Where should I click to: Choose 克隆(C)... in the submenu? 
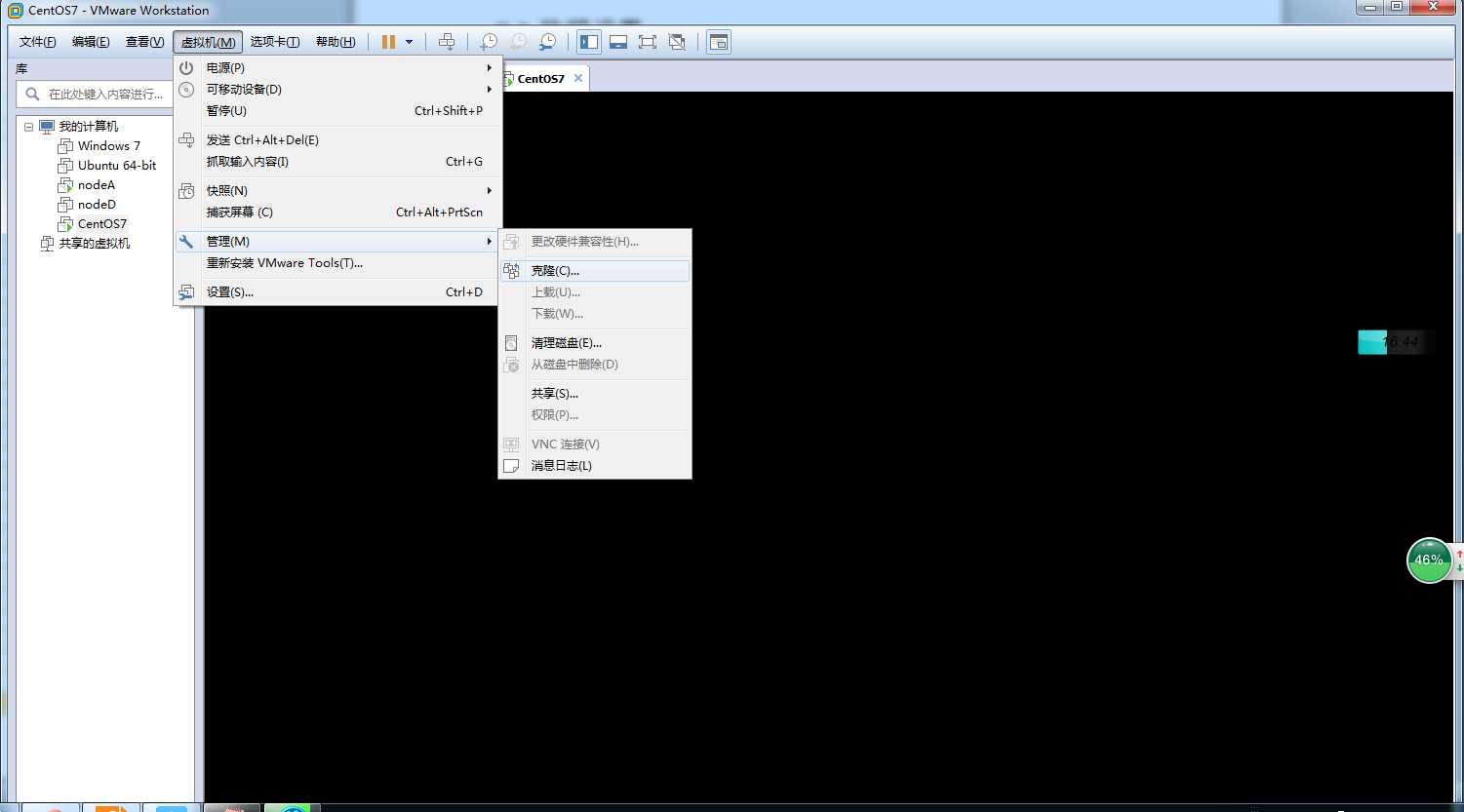[595, 271]
